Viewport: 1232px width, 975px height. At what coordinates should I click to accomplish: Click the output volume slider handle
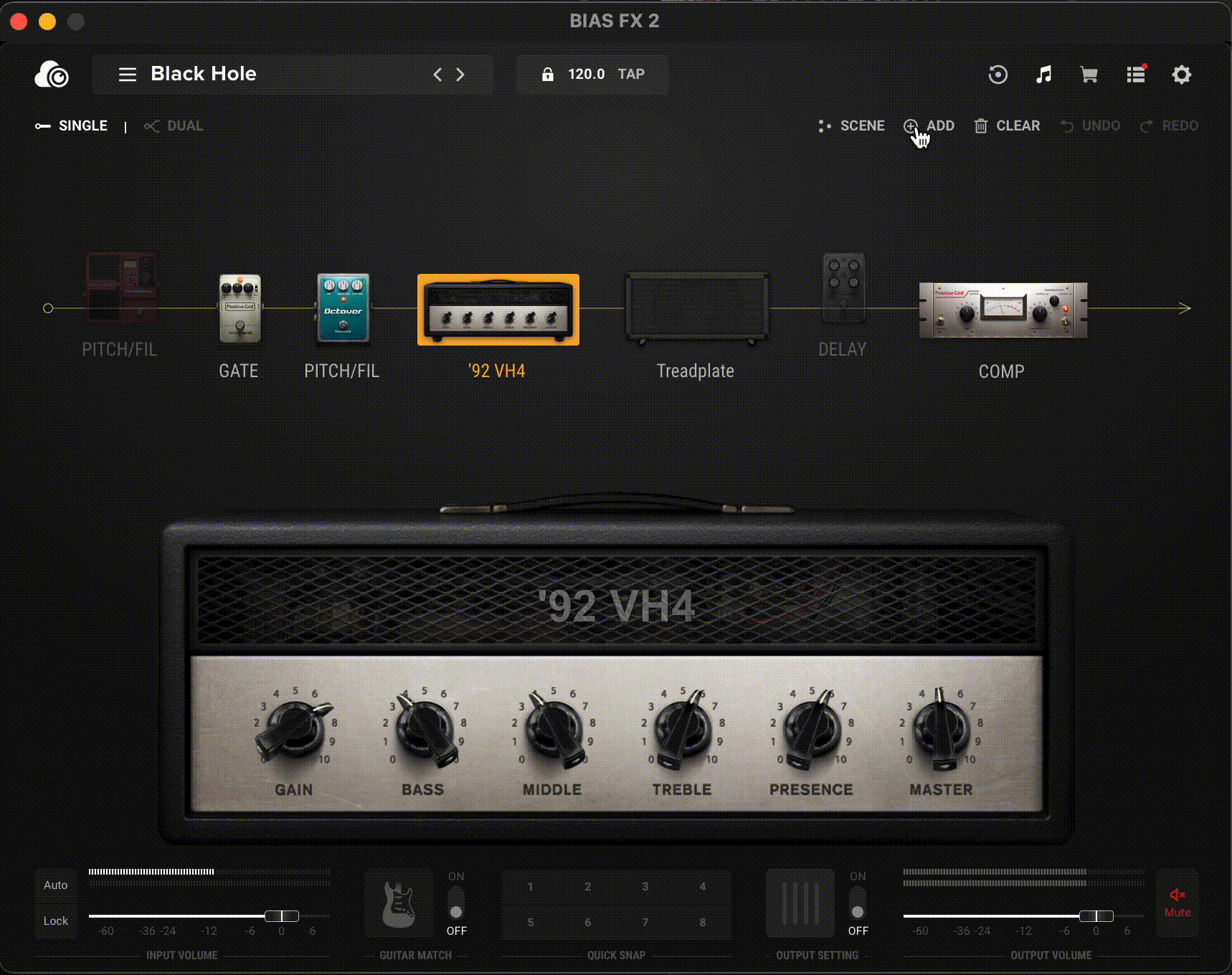[x=1096, y=916]
